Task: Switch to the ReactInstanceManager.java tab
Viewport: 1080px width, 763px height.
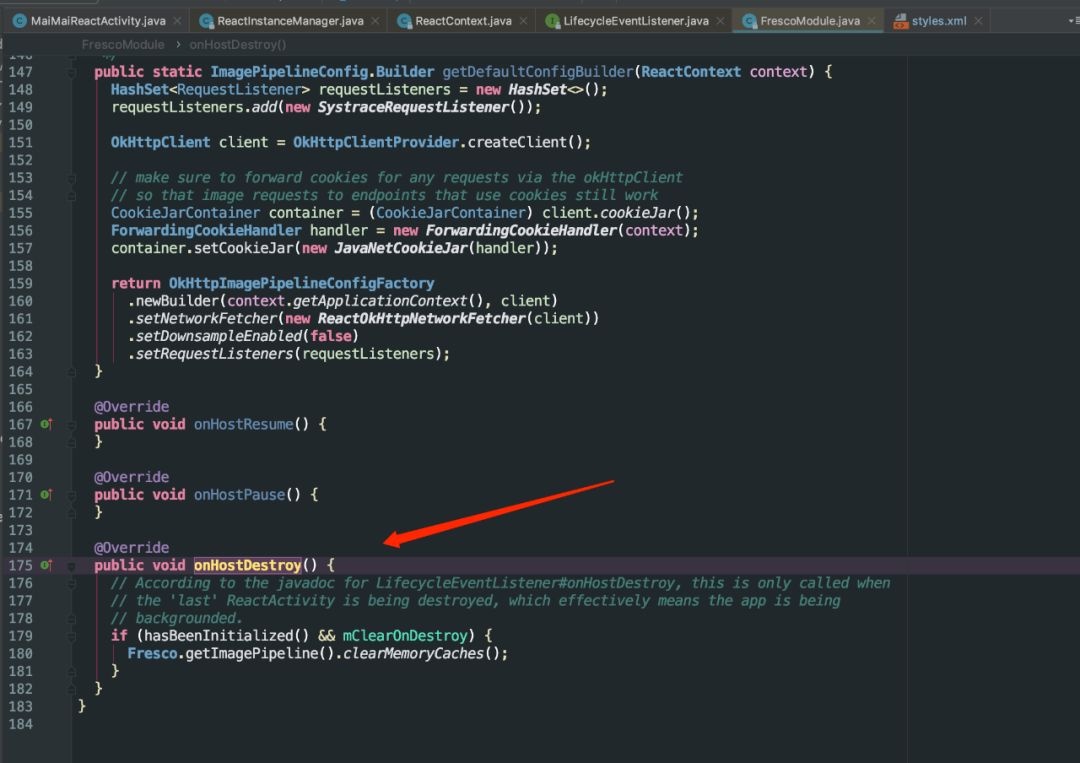Action: point(290,21)
